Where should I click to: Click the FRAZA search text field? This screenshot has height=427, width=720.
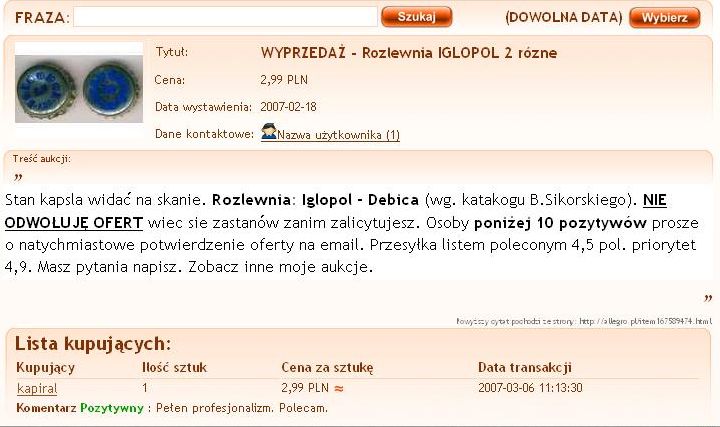pos(225,17)
